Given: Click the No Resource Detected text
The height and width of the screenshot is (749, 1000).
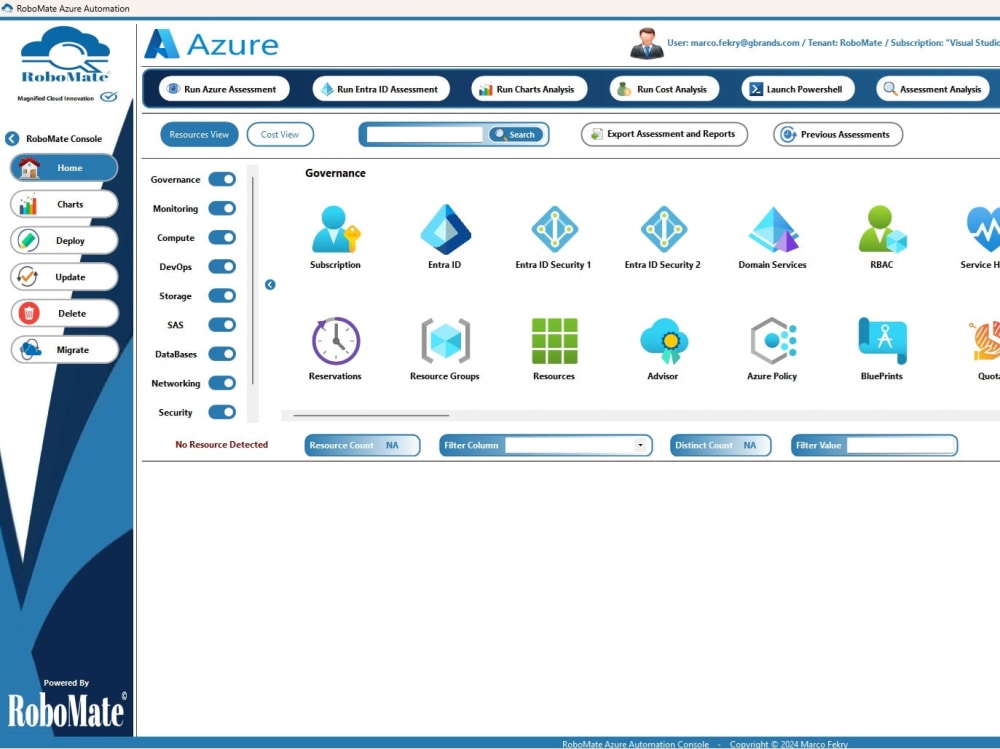Looking at the screenshot, I should point(221,445).
